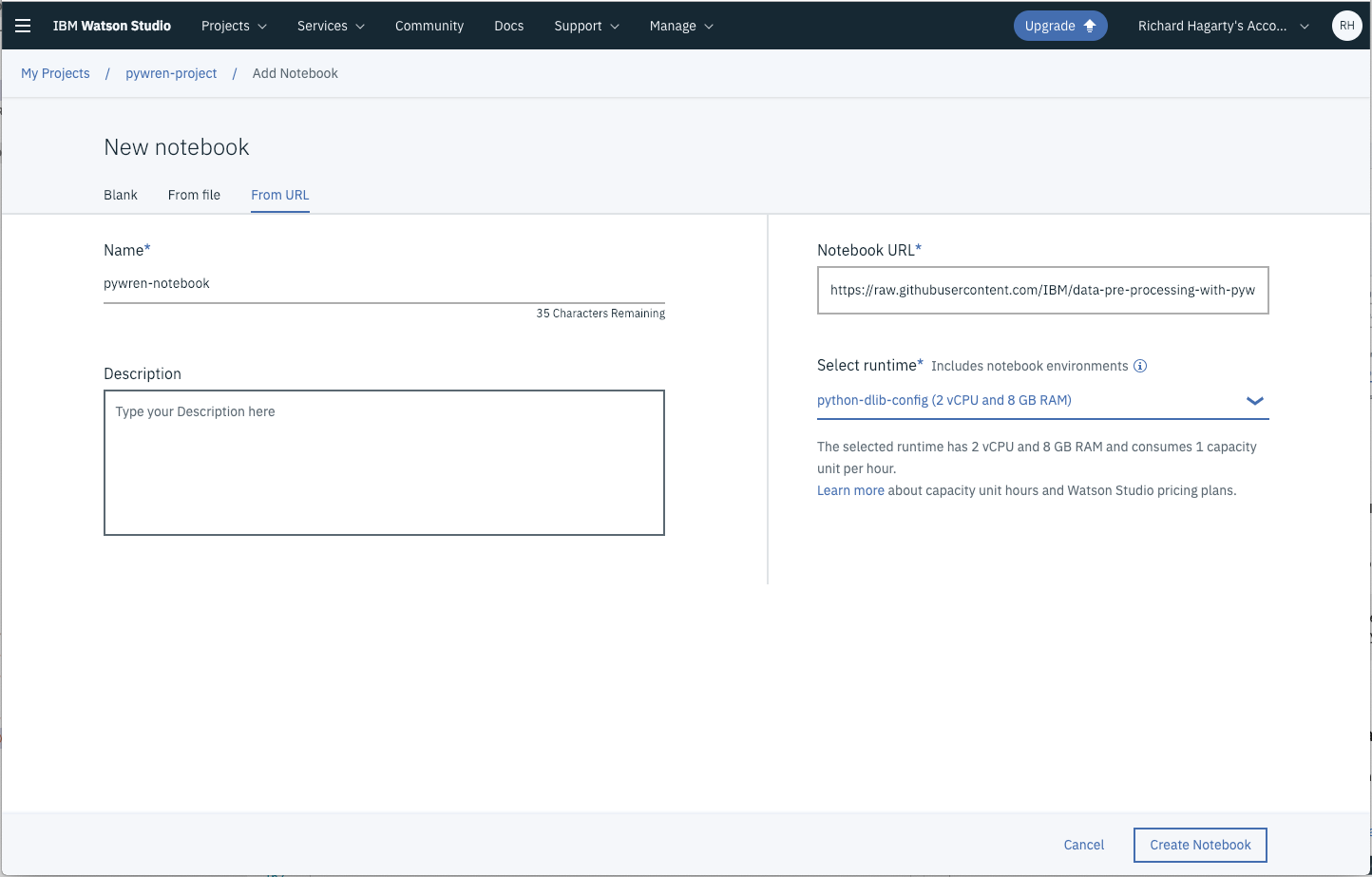Click the 35 Characters Remaining text

[600, 314]
